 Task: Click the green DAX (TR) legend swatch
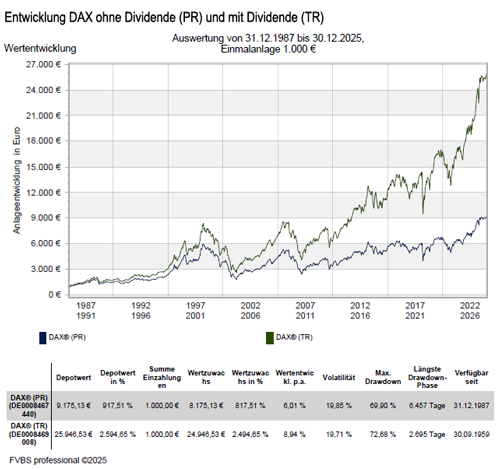pyautogui.click(x=270, y=338)
